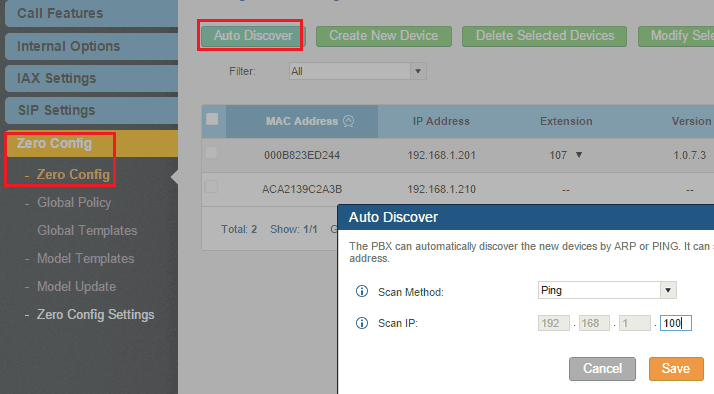The image size is (714, 394).
Task: Sort by MAC Address arrow icon
Action: point(348,121)
